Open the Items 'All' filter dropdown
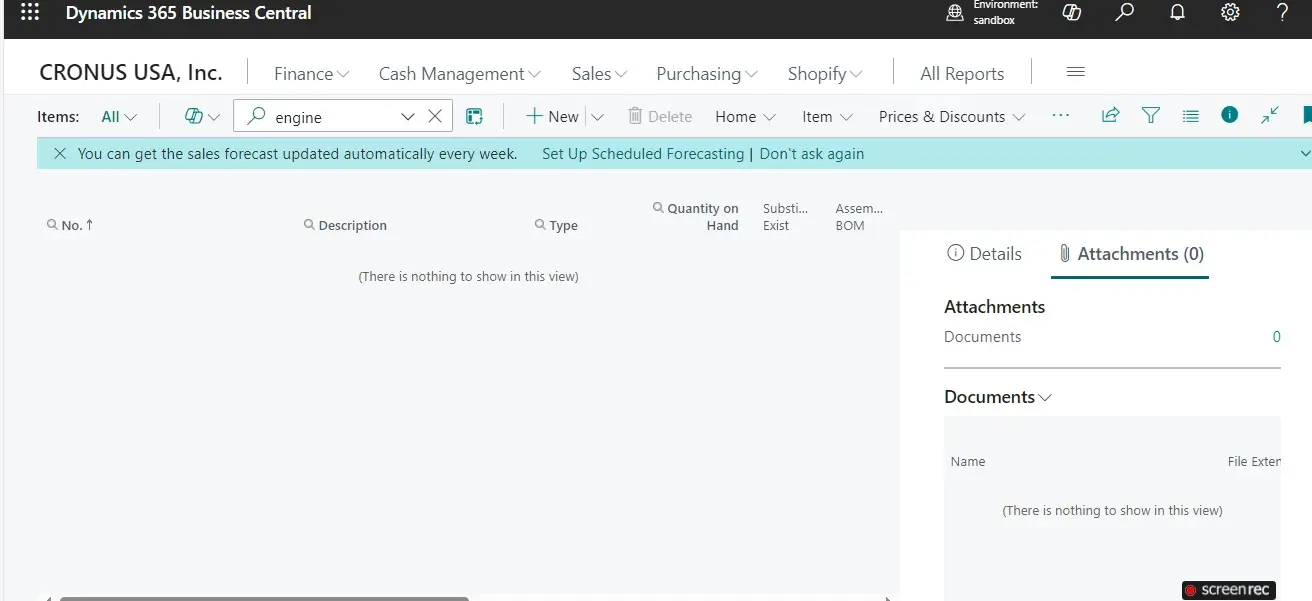The height and width of the screenshot is (601, 1312). coord(118,116)
